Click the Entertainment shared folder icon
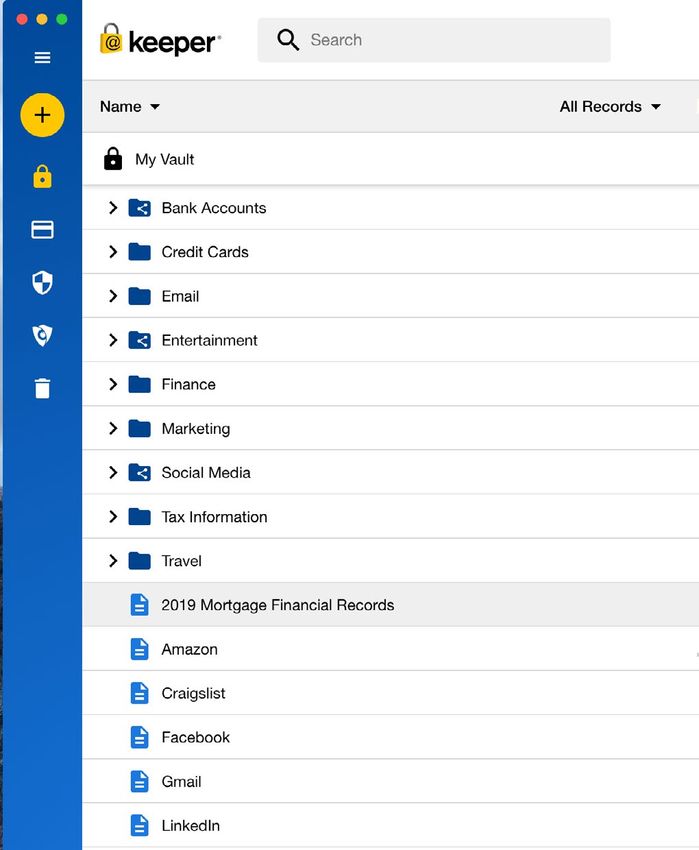Screen dimensions: 699x850 (139, 340)
